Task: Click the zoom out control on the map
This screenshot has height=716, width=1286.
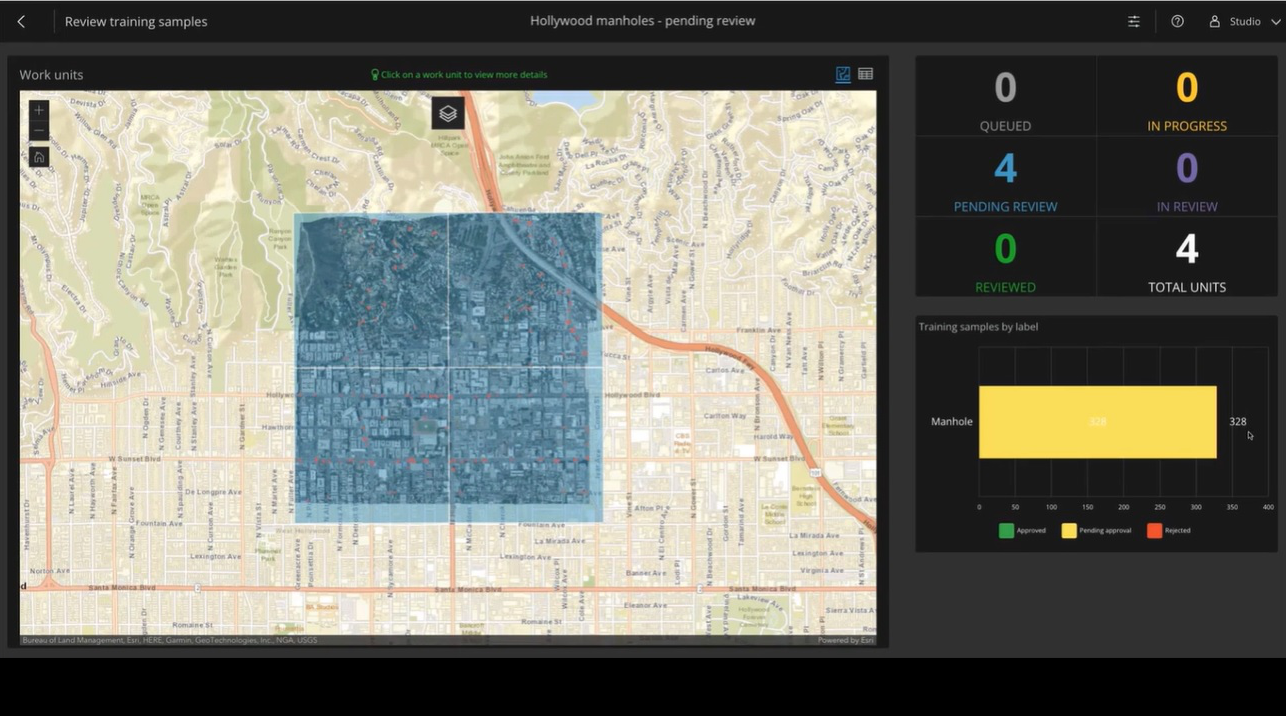Action: tap(38, 130)
